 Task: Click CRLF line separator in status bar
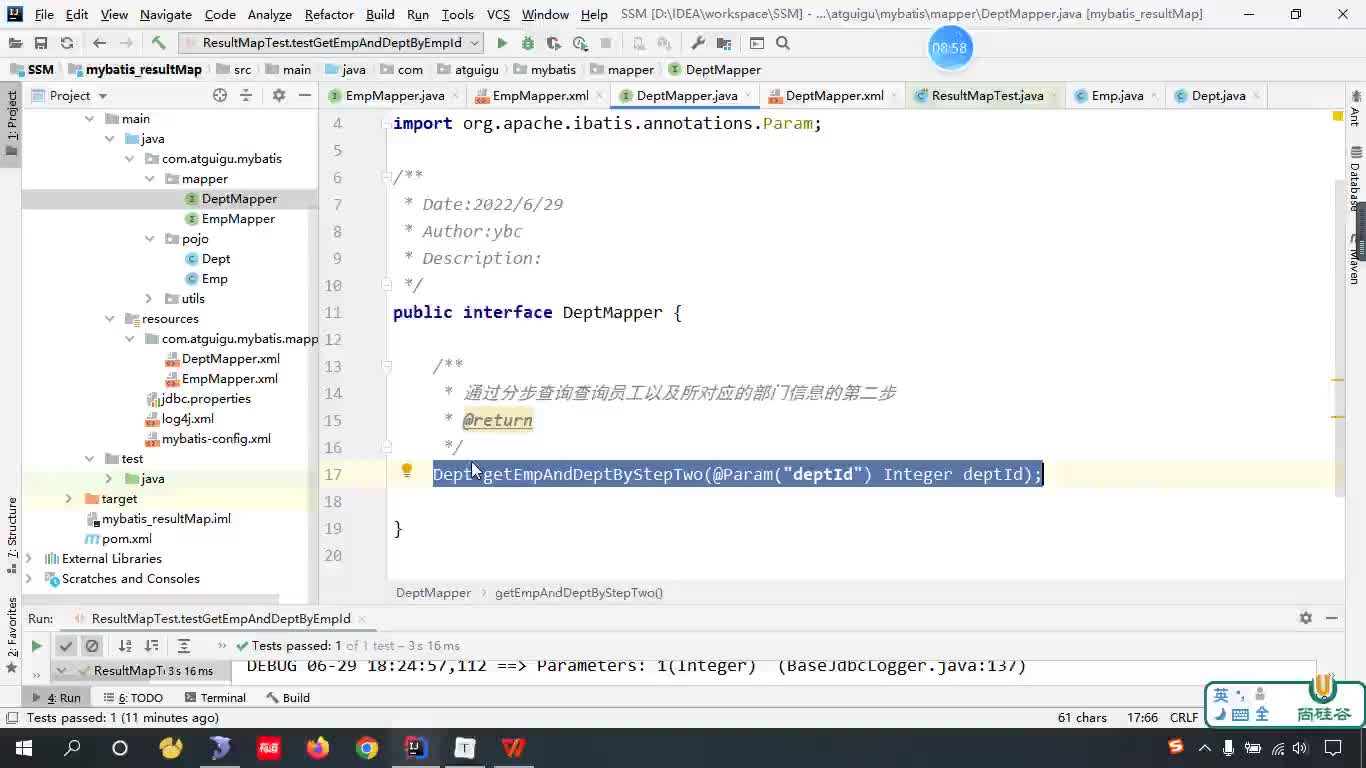[x=1184, y=718]
